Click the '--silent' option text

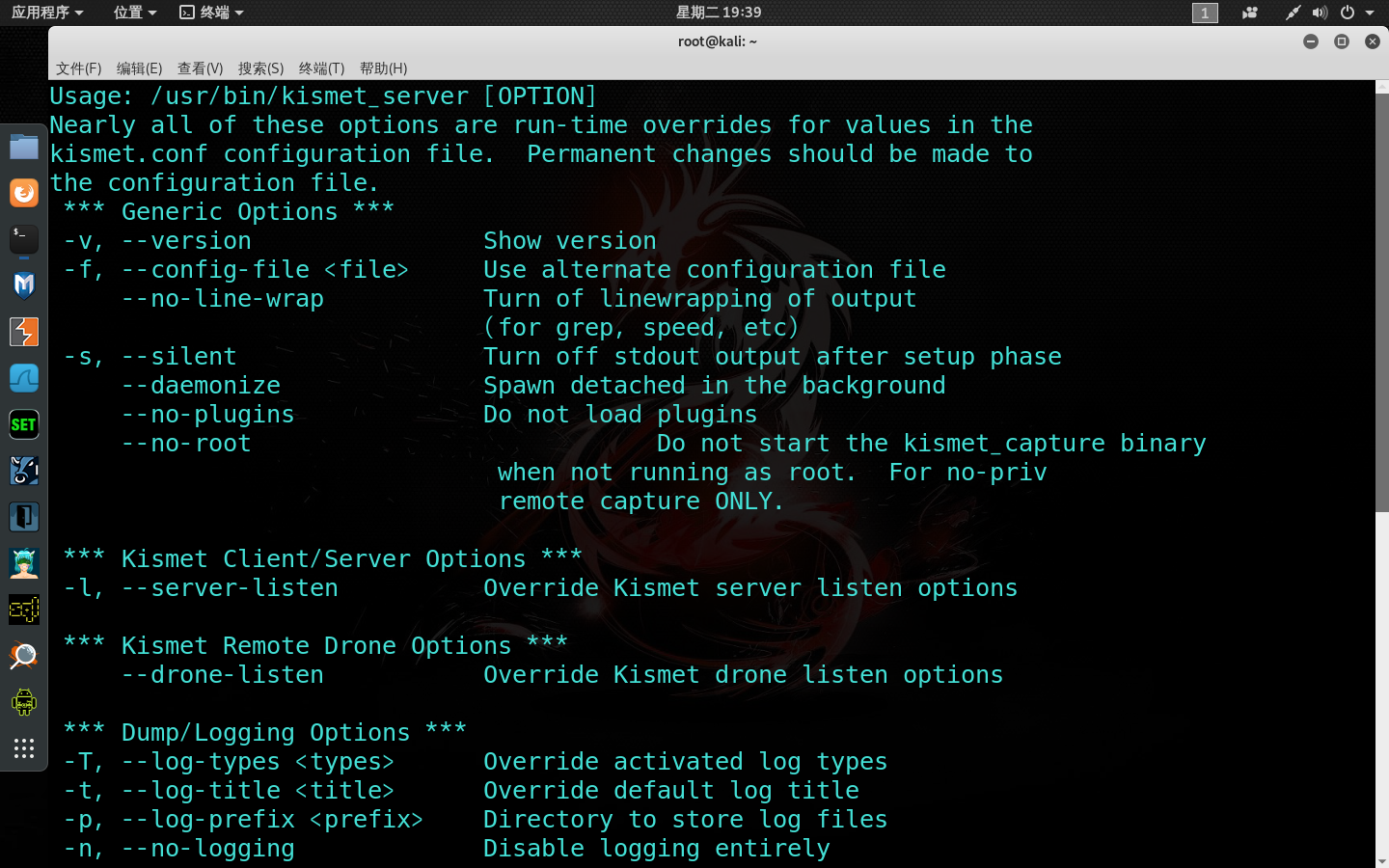tap(178, 357)
